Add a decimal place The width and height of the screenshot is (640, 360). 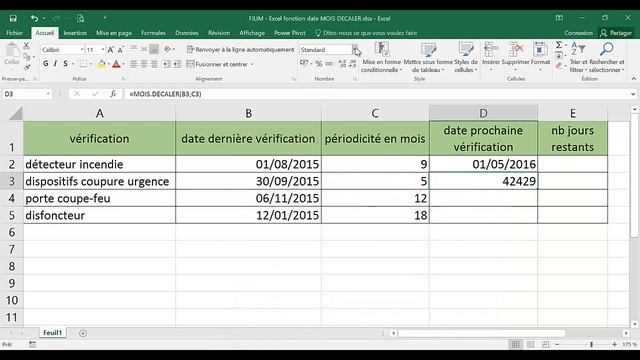click(x=342, y=64)
